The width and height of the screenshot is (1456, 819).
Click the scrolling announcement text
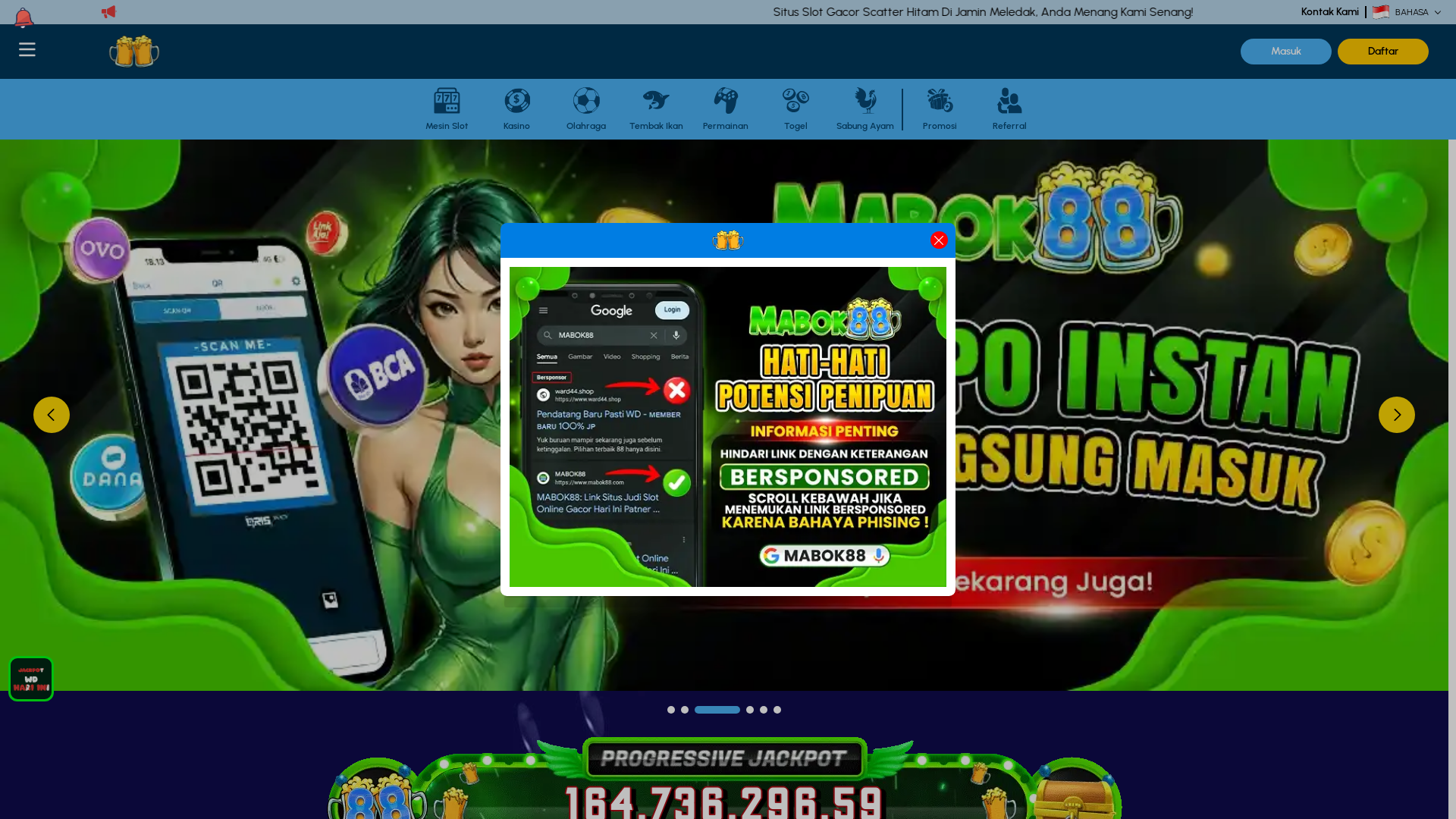click(983, 12)
